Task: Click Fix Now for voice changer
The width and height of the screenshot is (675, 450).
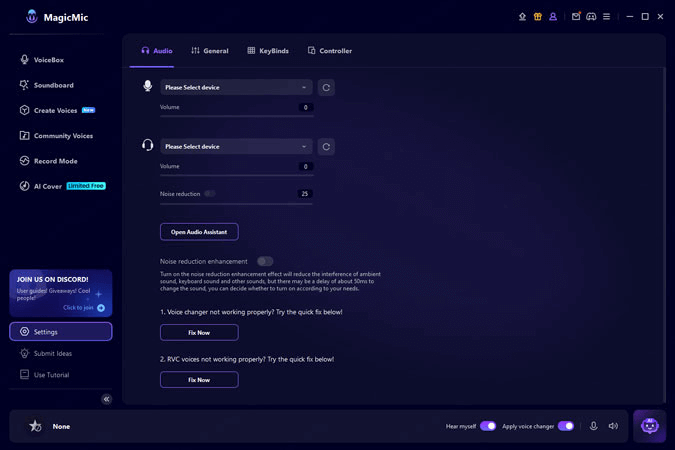Action: pos(199,333)
